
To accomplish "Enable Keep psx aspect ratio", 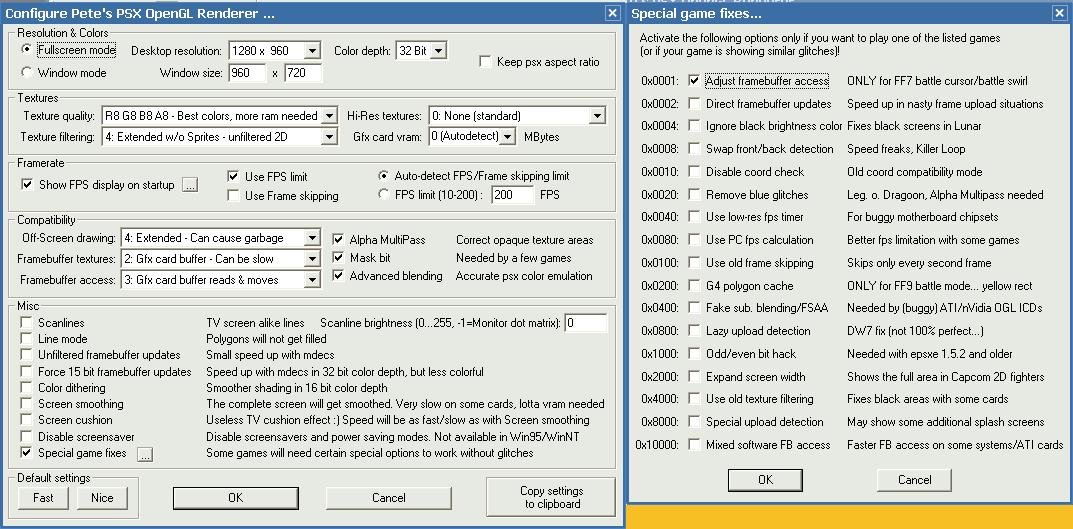I will (485, 62).
